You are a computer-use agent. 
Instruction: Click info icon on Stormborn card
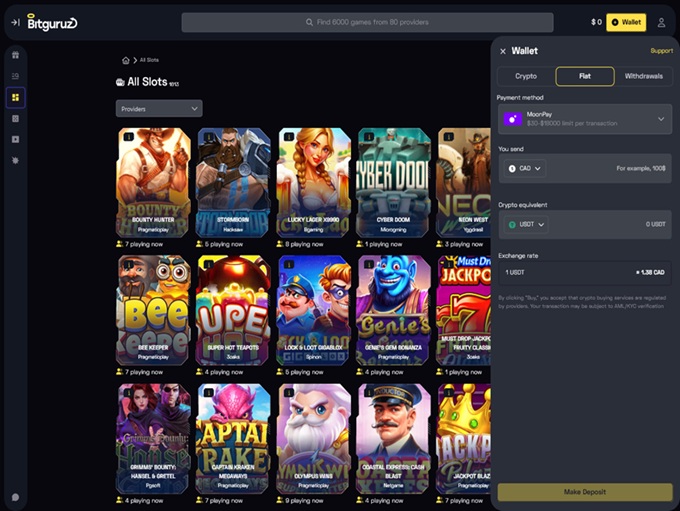pyautogui.click(x=207, y=137)
